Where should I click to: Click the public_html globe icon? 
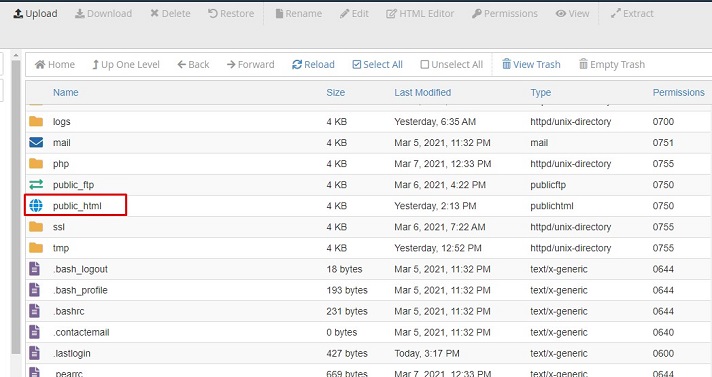[36, 206]
